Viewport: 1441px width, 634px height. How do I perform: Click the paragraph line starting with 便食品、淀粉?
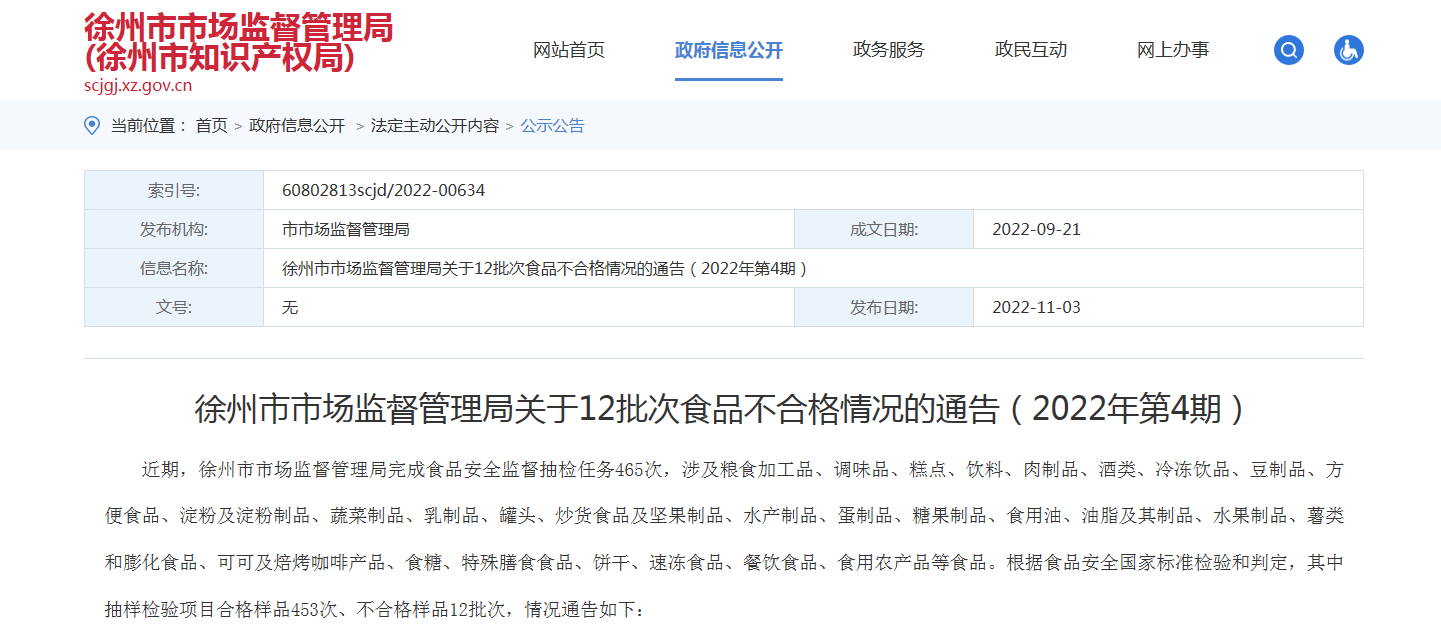pyautogui.click(x=724, y=516)
